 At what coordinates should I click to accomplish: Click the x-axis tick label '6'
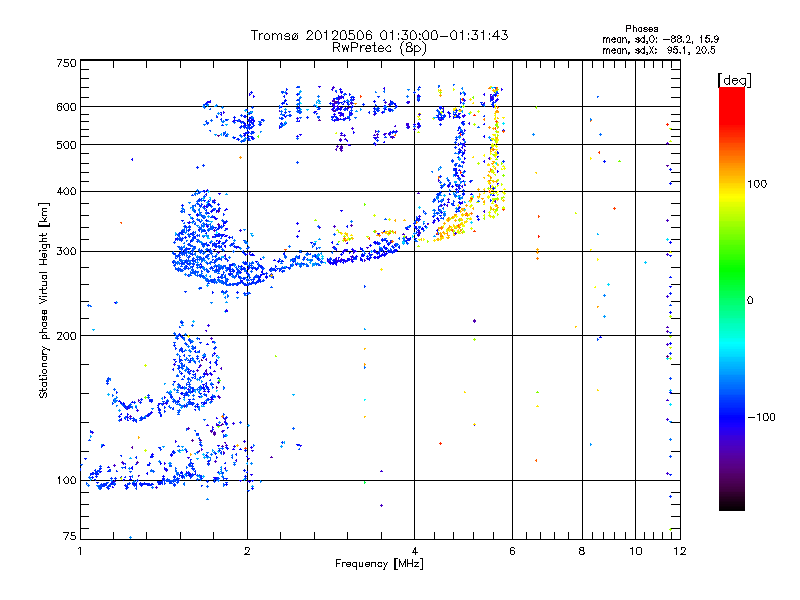tap(512, 551)
